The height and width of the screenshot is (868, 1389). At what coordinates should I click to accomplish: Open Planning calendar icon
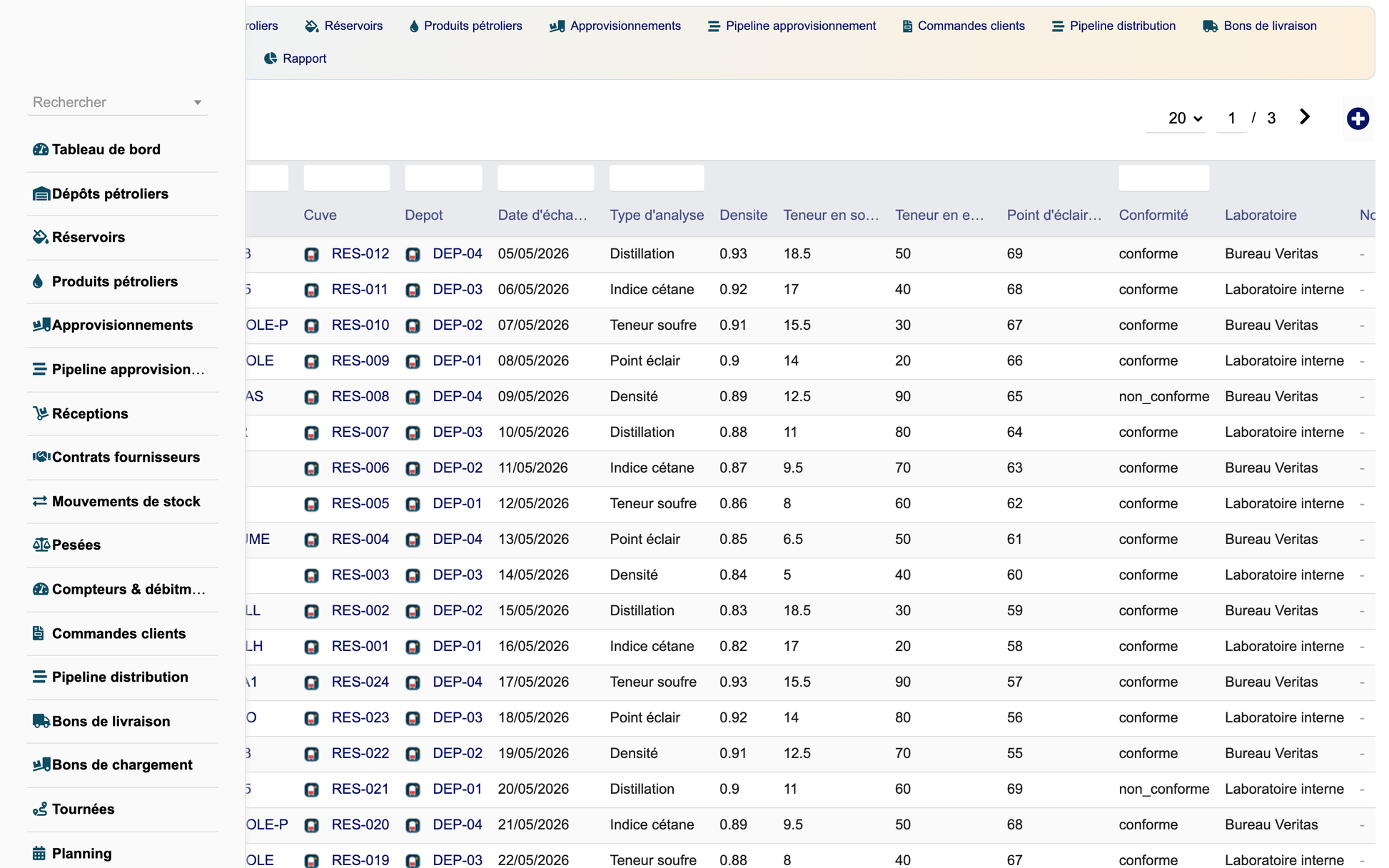click(39, 853)
